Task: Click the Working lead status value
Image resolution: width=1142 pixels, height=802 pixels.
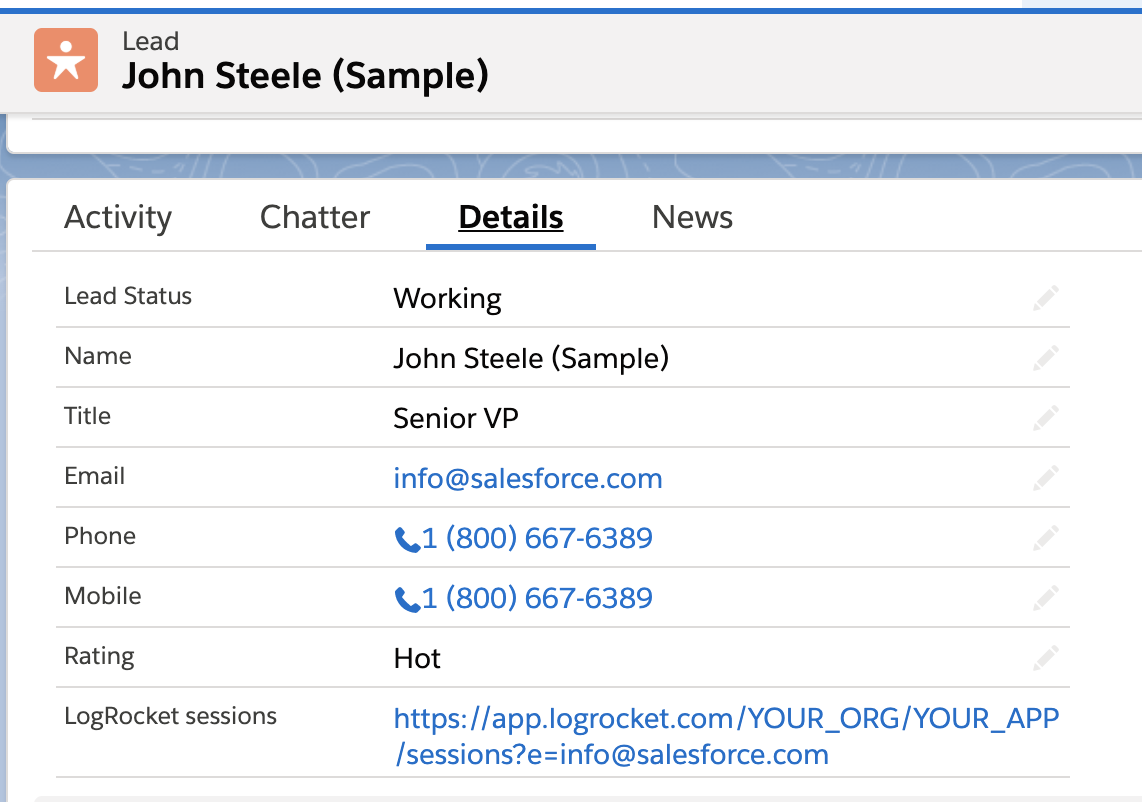Action: 447,299
